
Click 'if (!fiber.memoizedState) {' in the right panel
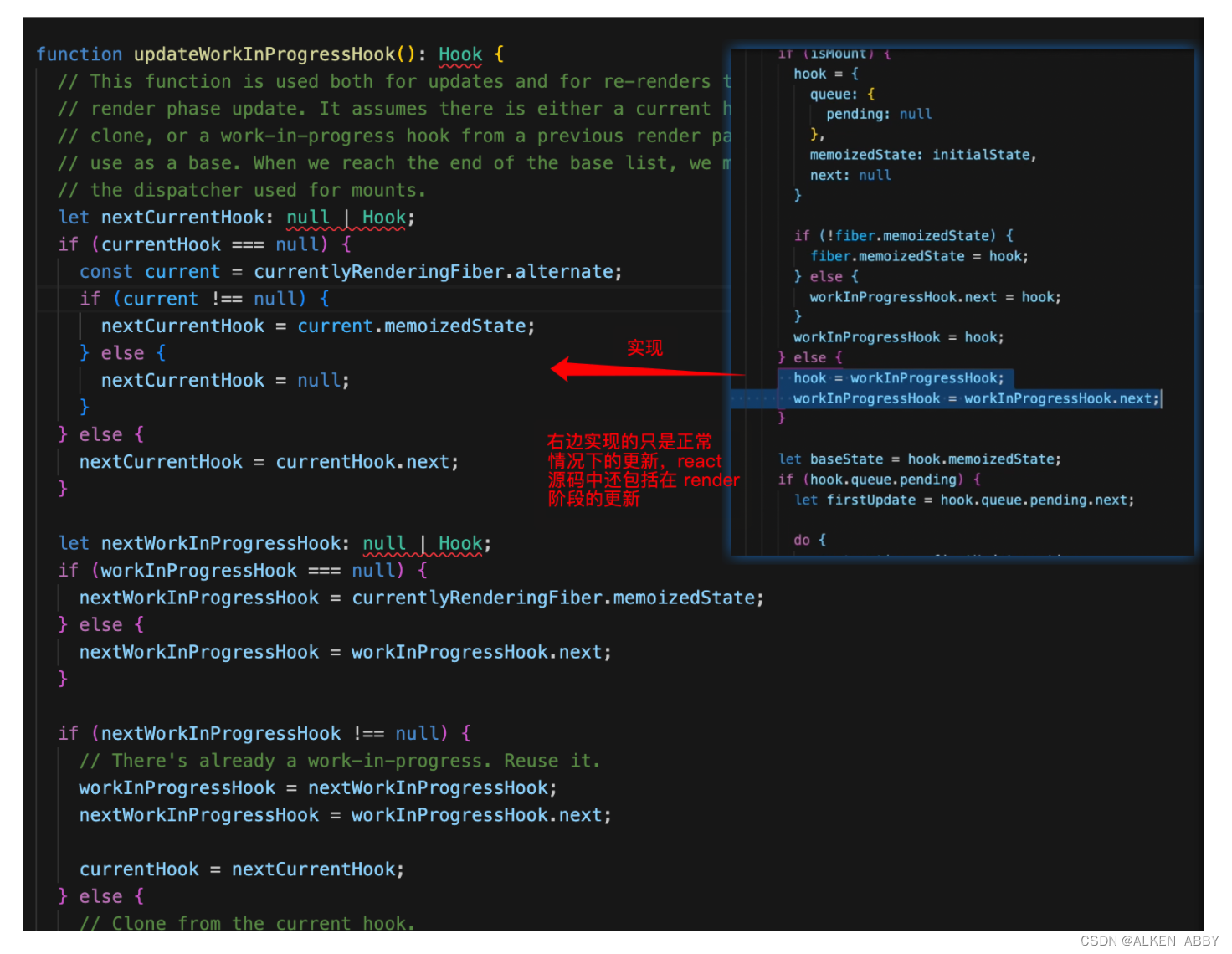pos(904,236)
